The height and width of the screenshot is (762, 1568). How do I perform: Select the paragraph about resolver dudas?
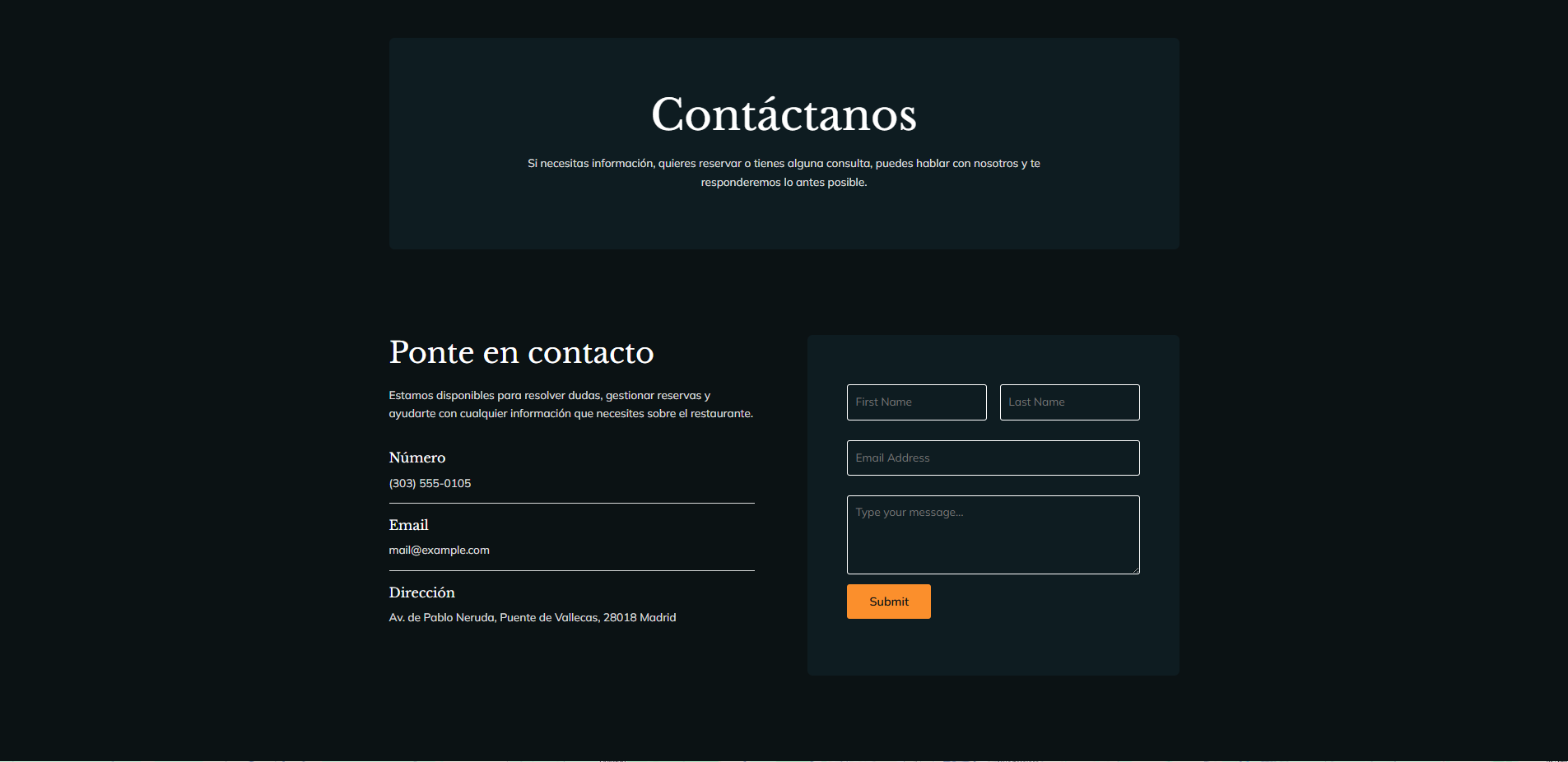[570, 404]
